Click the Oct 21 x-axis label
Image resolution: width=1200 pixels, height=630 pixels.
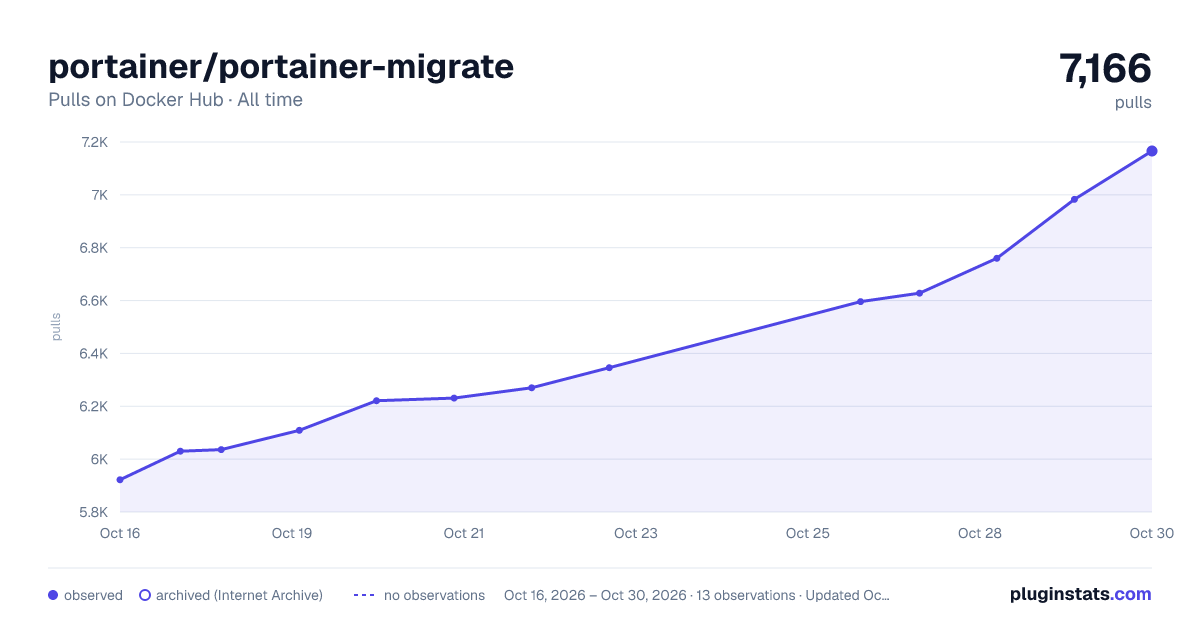[464, 533]
